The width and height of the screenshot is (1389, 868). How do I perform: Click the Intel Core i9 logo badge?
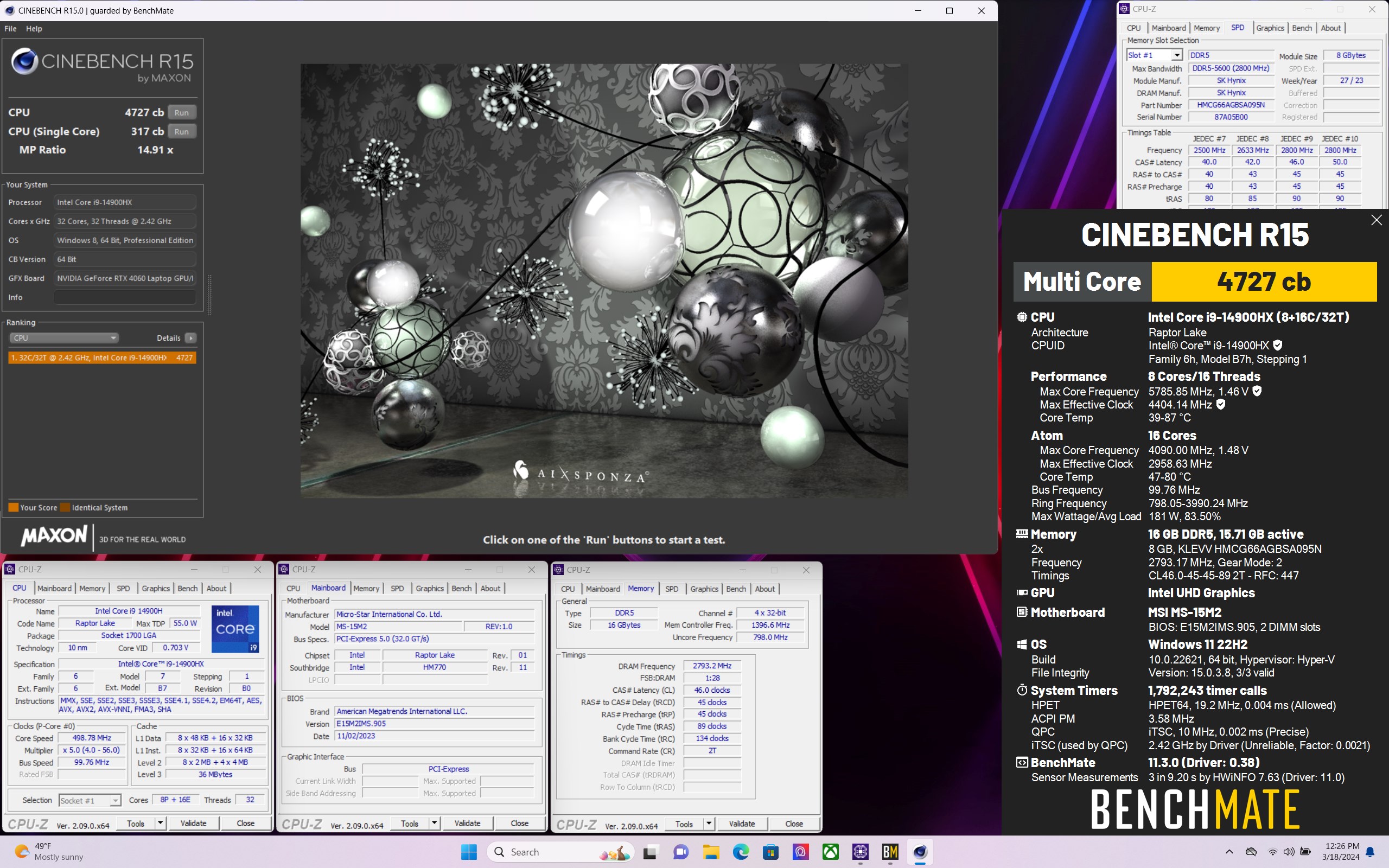(235, 629)
